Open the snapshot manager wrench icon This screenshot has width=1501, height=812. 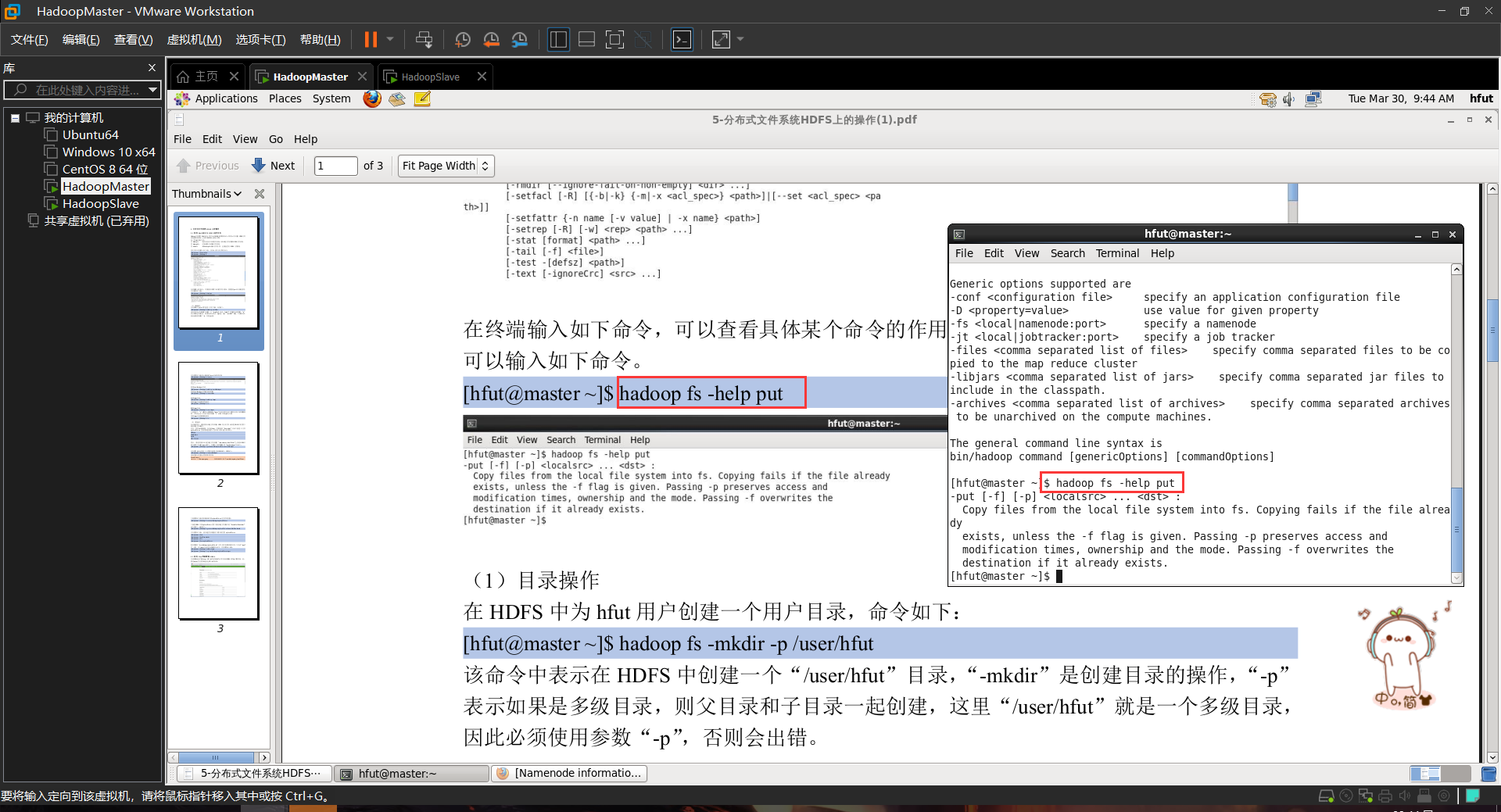[520, 39]
